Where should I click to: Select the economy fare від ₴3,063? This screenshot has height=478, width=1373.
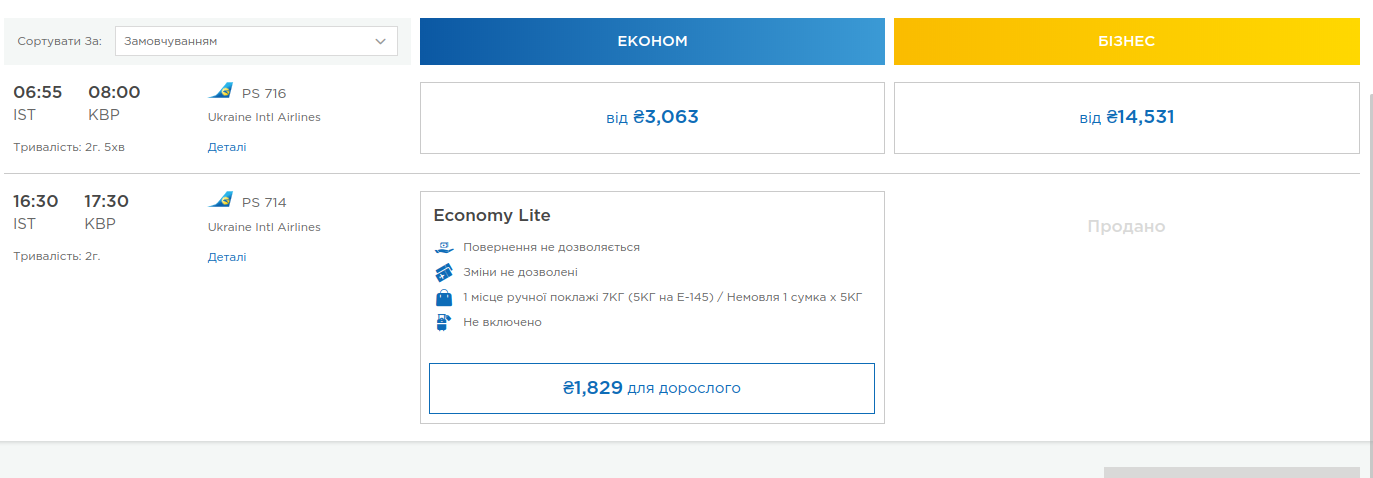pos(652,118)
